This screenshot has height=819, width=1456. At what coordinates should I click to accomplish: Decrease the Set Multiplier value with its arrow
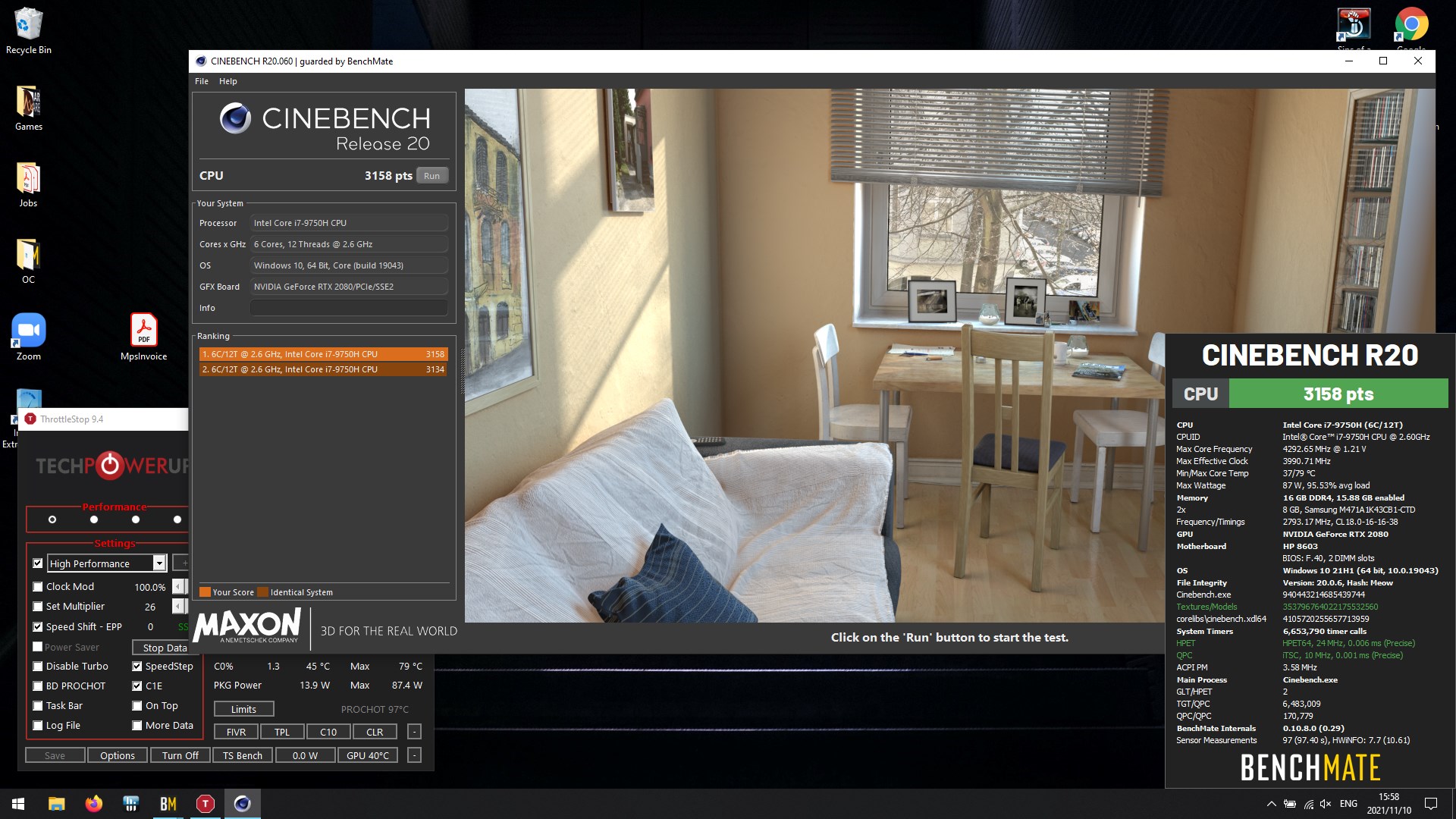pos(177,606)
